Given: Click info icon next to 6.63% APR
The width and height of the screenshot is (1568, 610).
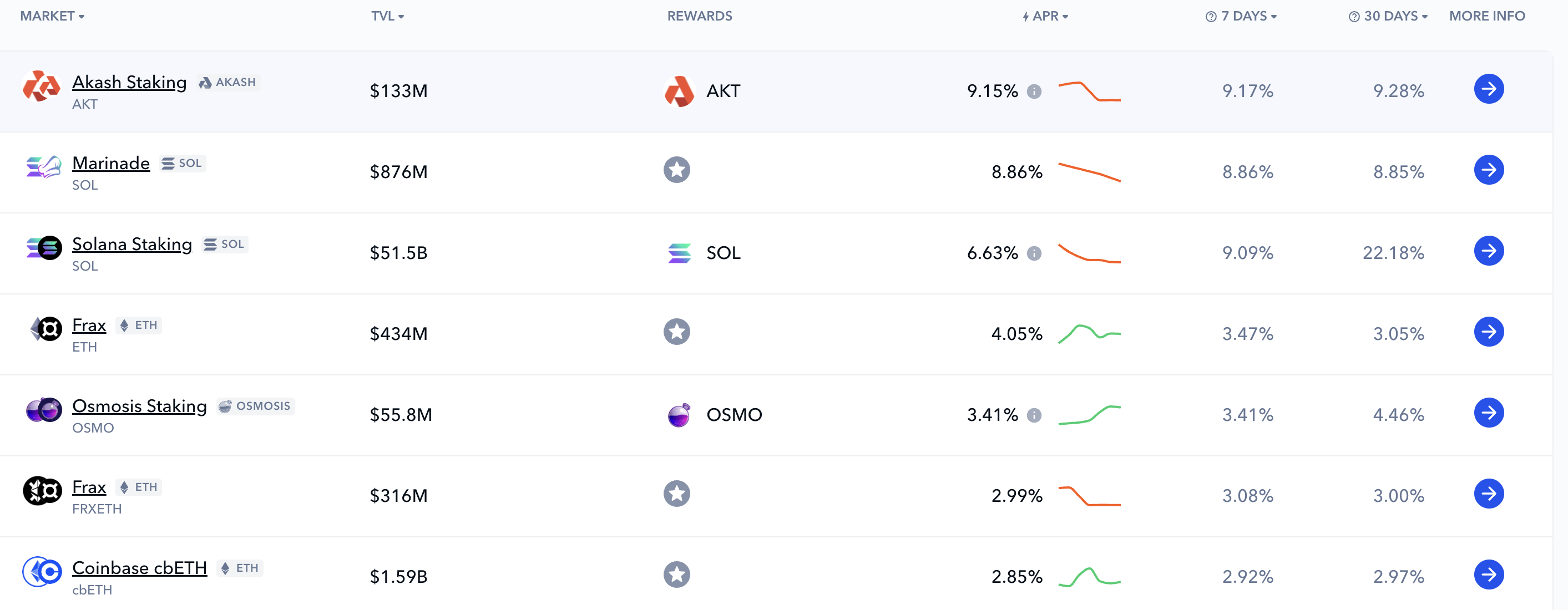Looking at the screenshot, I should point(1034,253).
